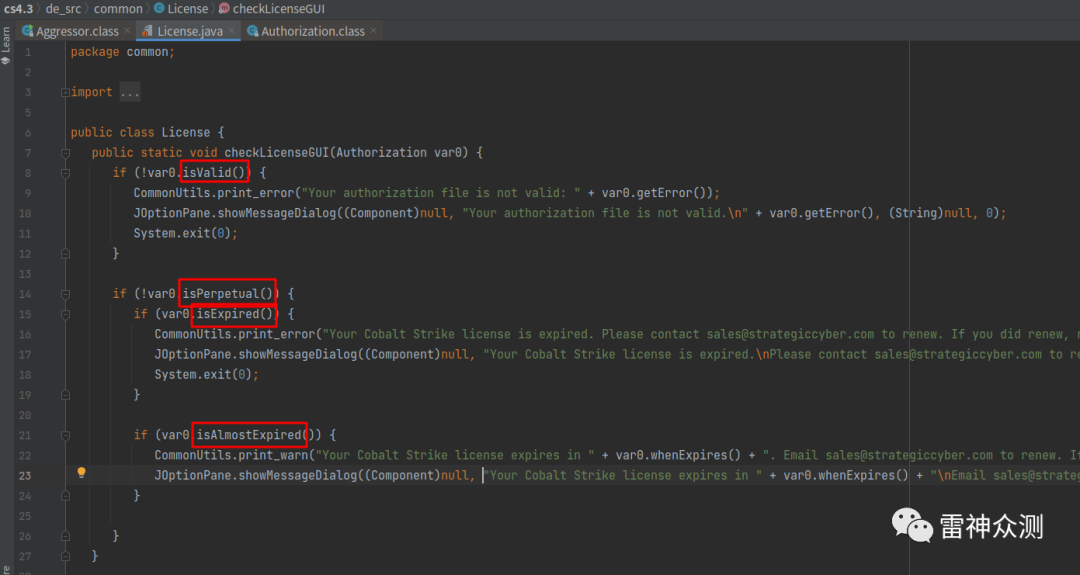Image resolution: width=1080 pixels, height=575 pixels.
Task: Click '(String)null' cast on line 10
Action: pyautogui.click(x=931, y=213)
